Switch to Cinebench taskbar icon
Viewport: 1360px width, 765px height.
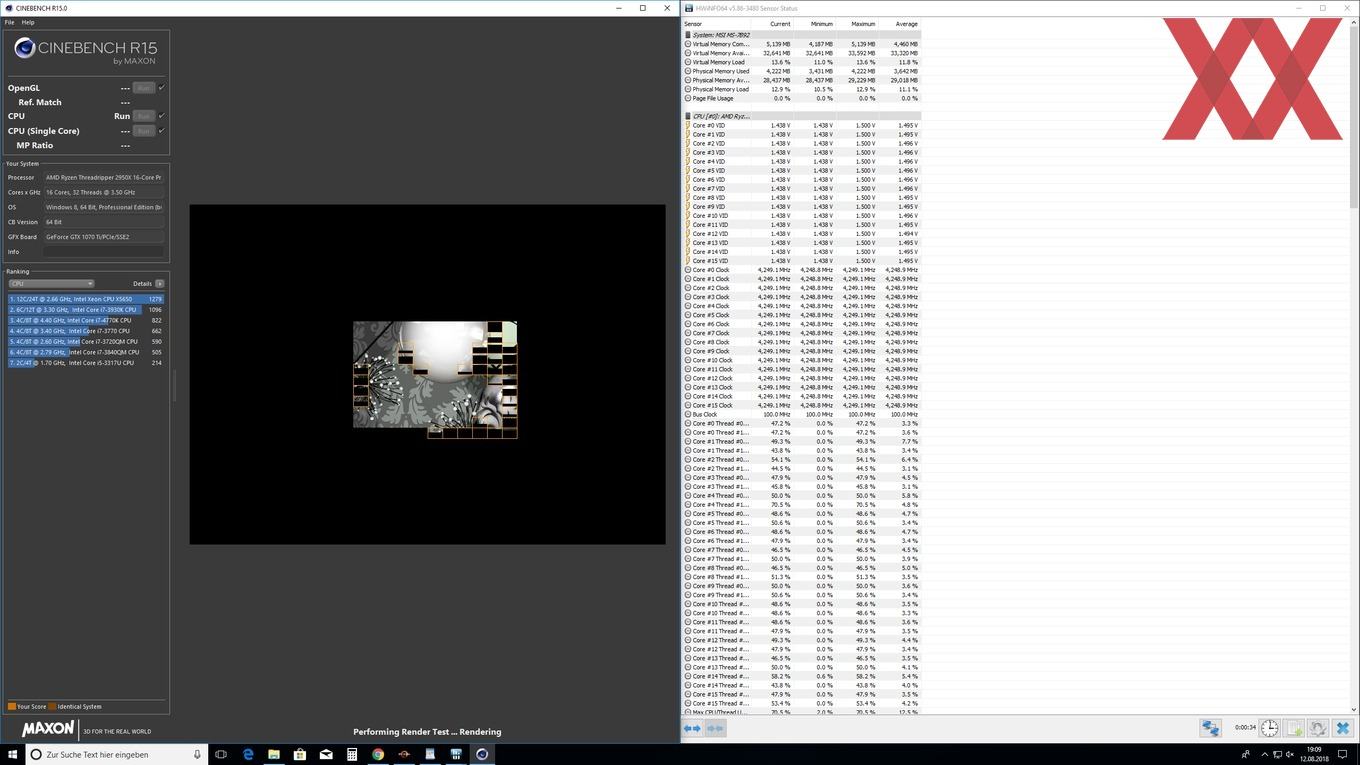482,754
